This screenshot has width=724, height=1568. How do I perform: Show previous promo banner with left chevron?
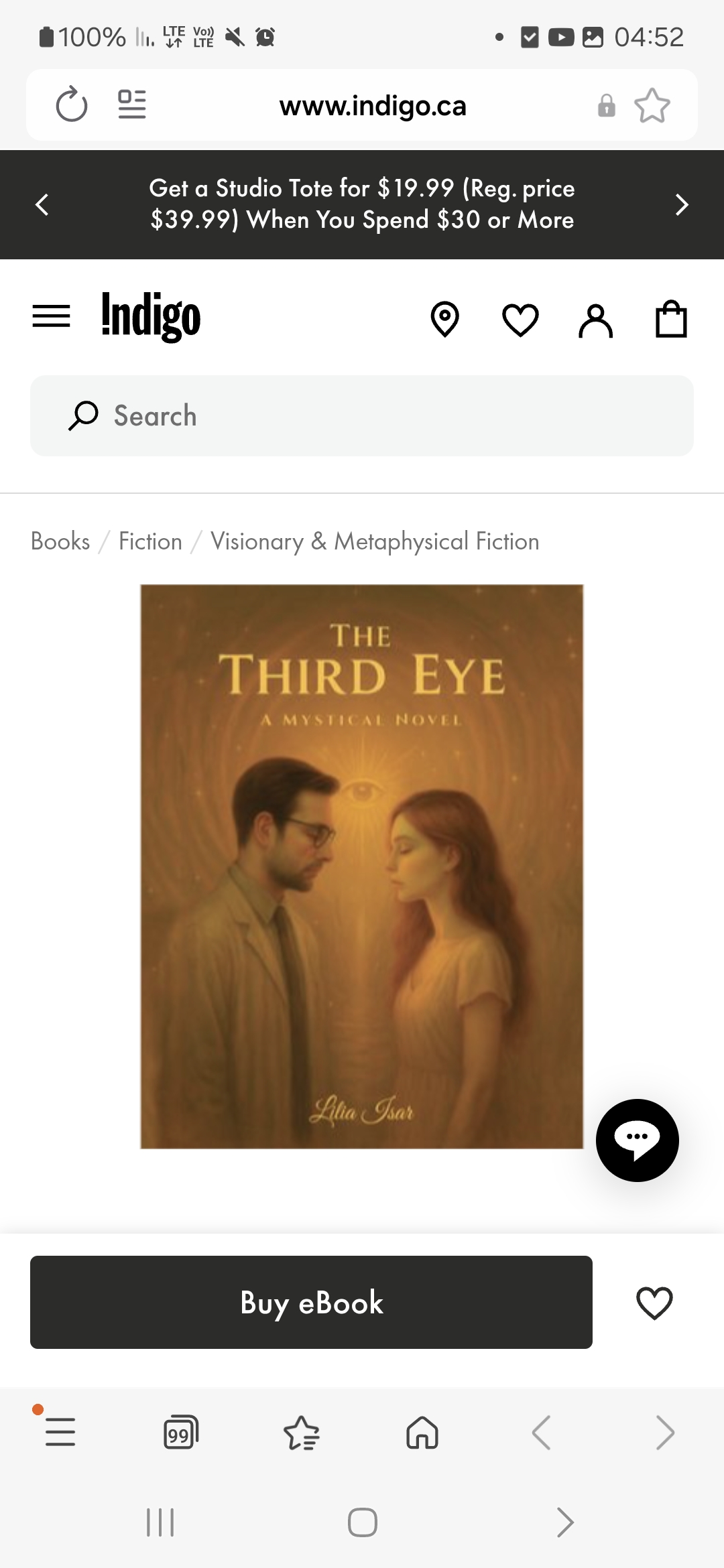pyautogui.click(x=42, y=204)
